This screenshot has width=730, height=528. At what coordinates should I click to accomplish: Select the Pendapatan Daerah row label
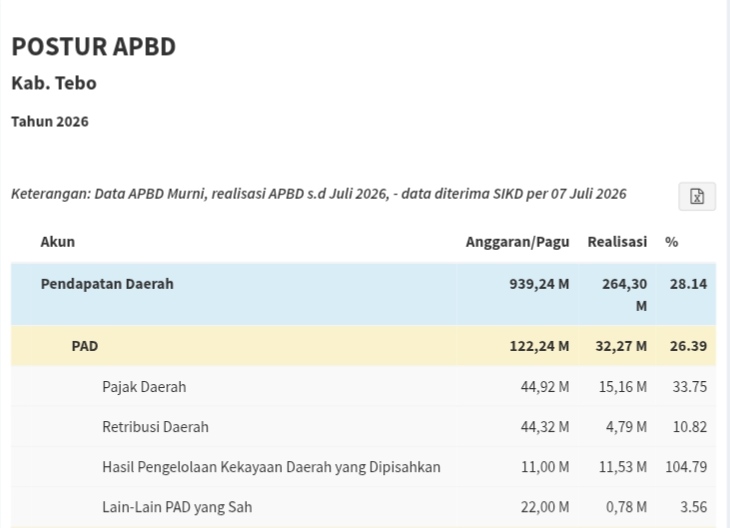(107, 284)
